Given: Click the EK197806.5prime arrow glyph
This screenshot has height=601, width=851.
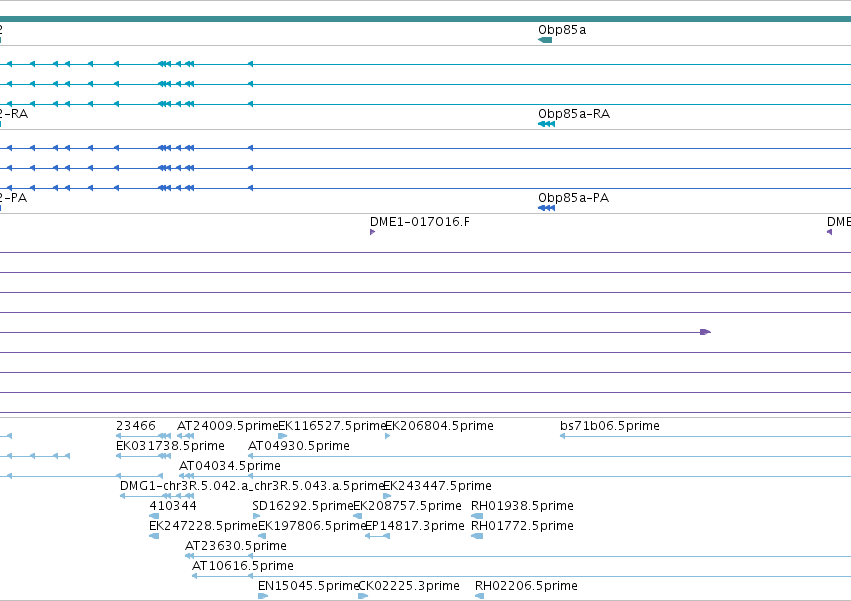Looking at the screenshot, I should 262,536.
